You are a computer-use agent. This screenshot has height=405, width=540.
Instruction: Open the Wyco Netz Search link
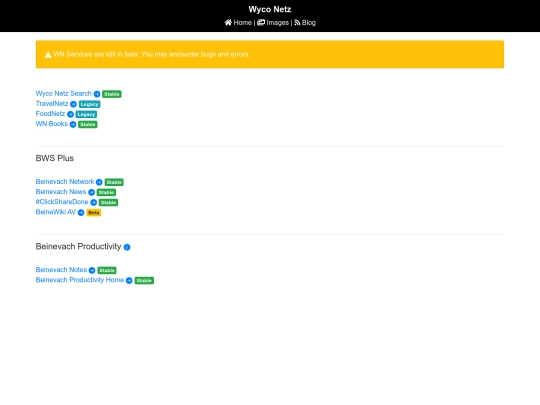pos(64,94)
